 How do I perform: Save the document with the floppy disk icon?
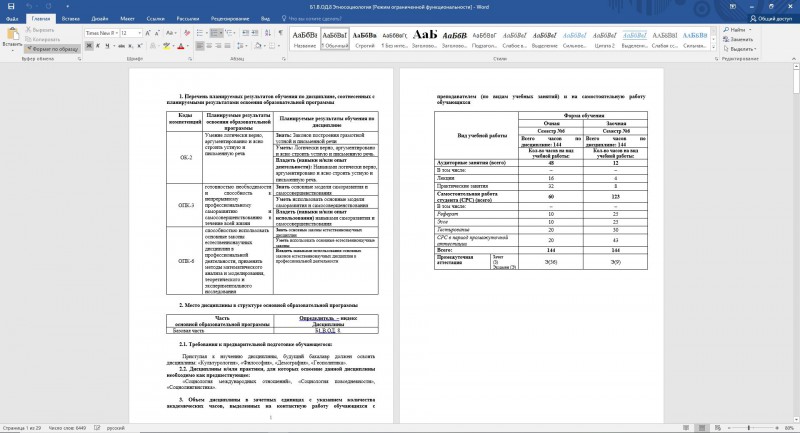point(11,7)
